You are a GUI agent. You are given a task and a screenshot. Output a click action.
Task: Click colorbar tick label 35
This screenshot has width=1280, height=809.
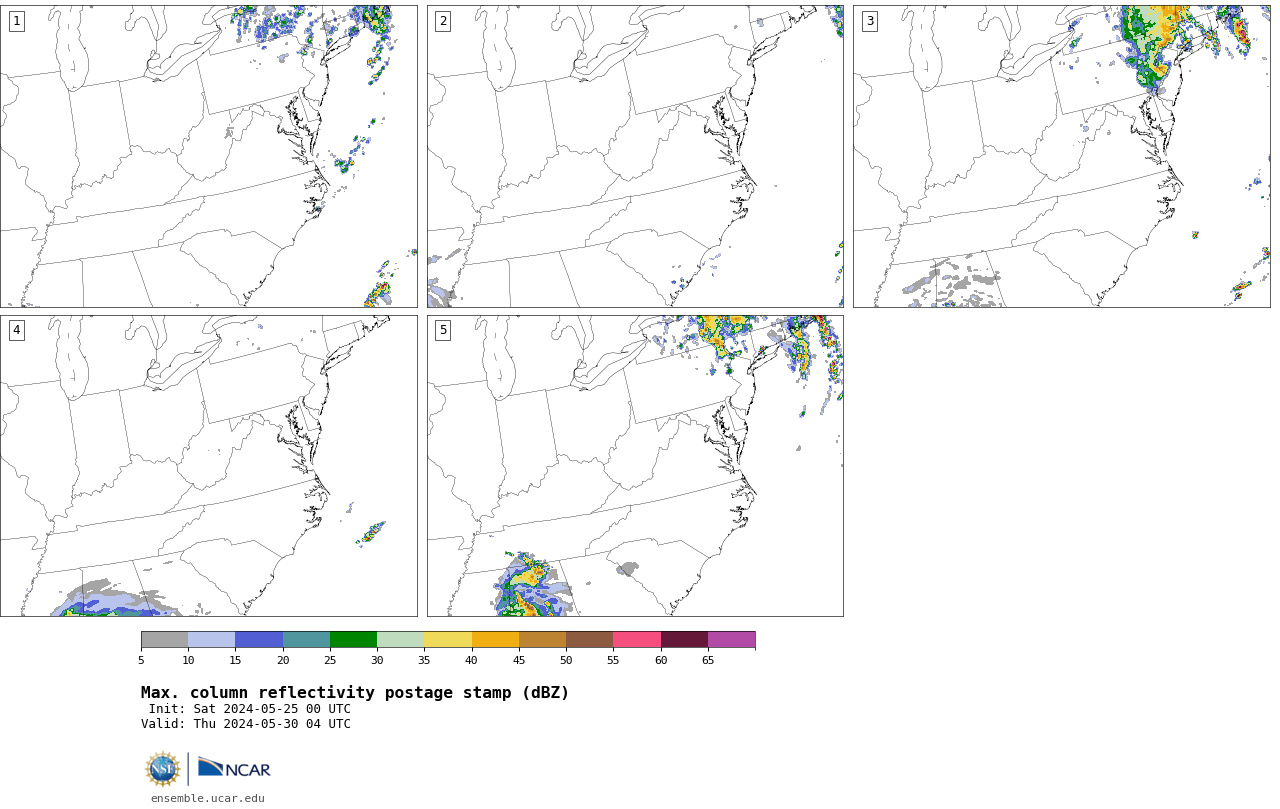[424, 660]
